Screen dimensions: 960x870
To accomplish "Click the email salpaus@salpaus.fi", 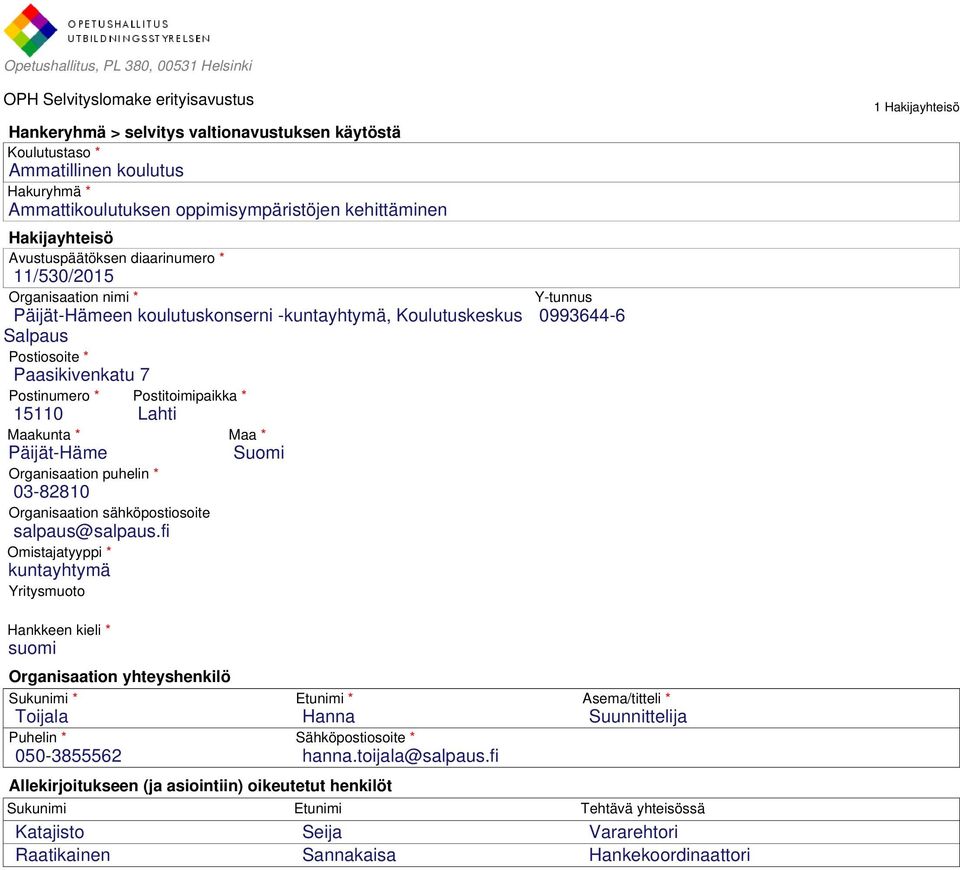I will [x=91, y=531].
